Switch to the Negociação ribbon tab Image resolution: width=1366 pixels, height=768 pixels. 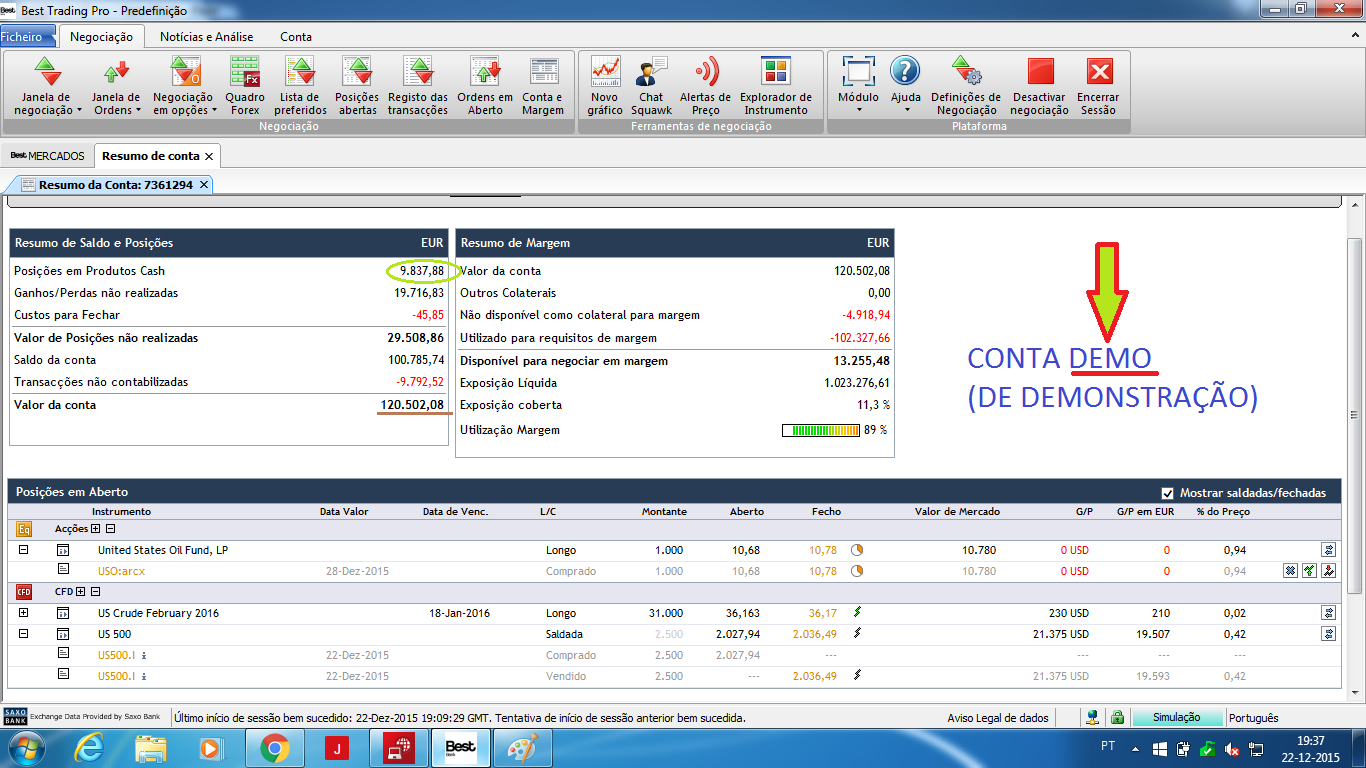(101, 37)
